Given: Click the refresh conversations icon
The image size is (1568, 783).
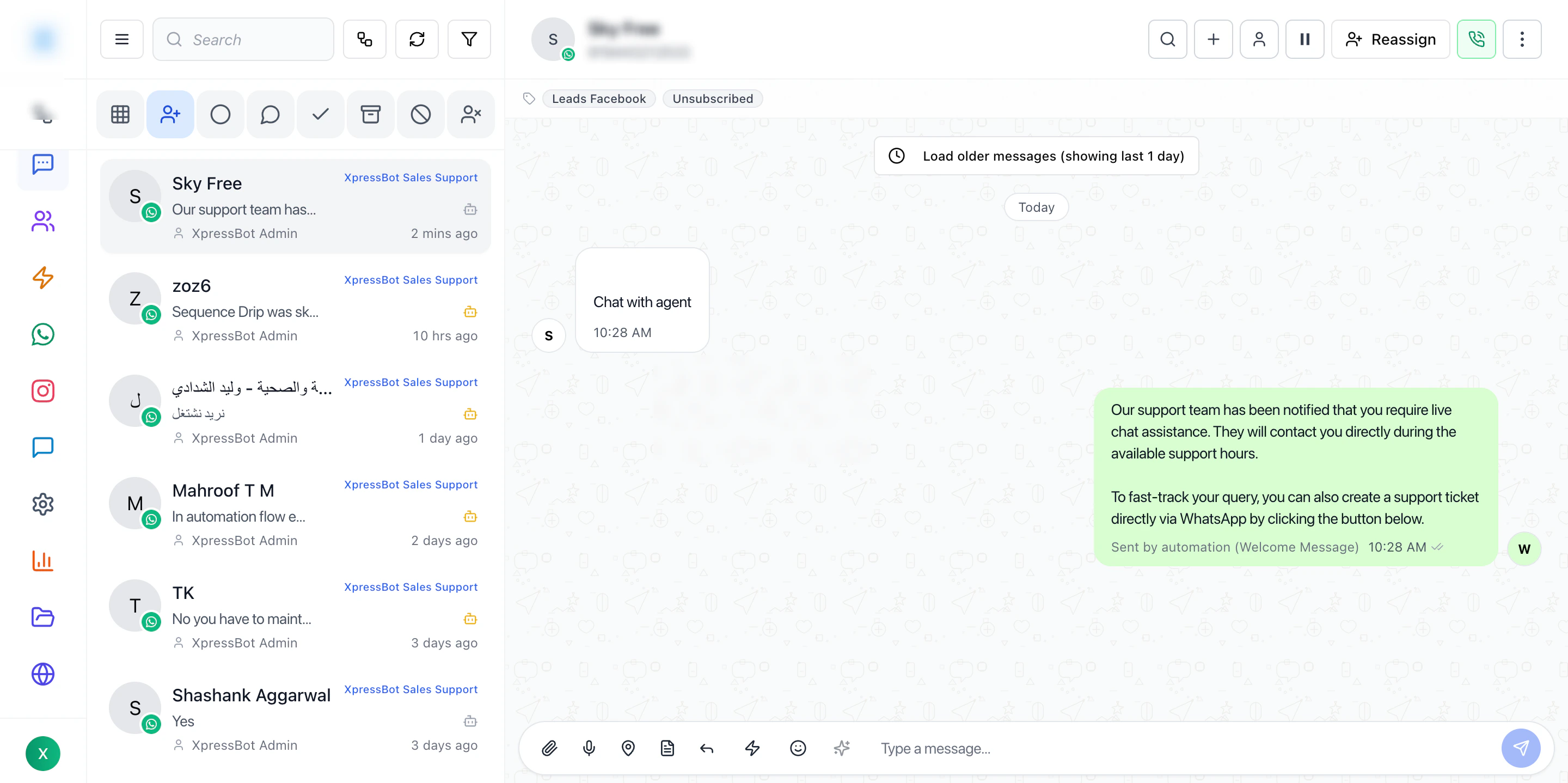Looking at the screenshot, I should (x=416, y=40).
